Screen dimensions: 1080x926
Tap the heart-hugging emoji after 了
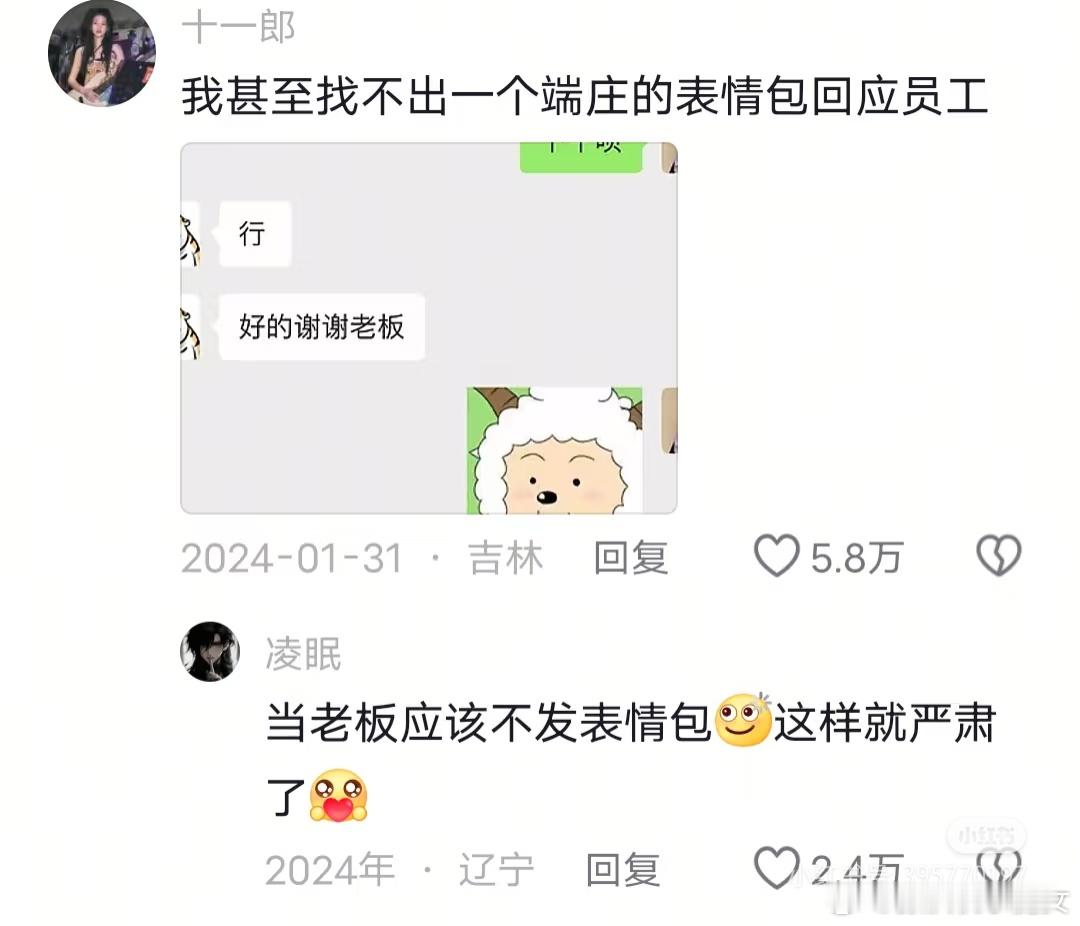coord(338,796)
